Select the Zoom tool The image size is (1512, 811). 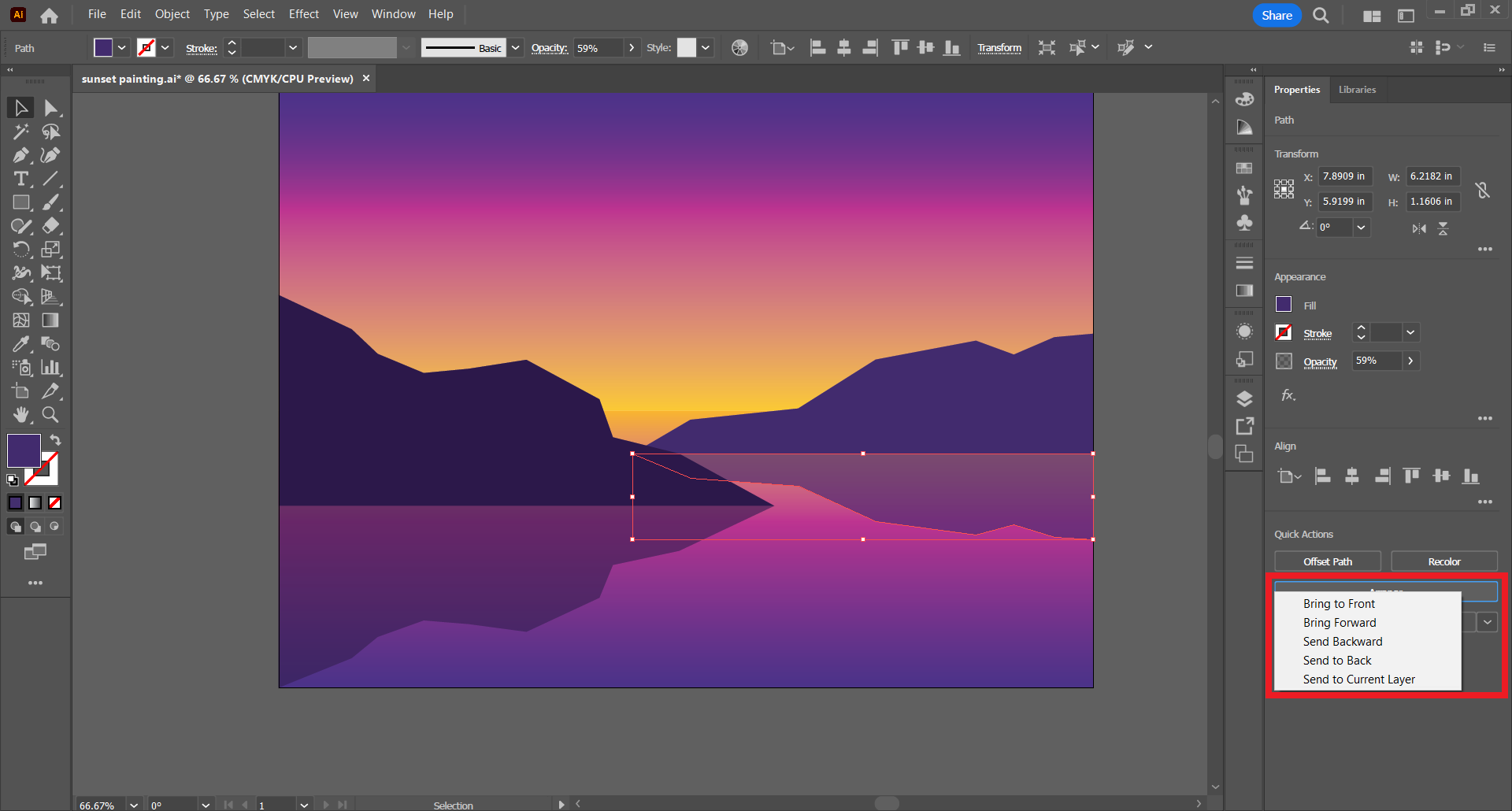pos(51,415)
